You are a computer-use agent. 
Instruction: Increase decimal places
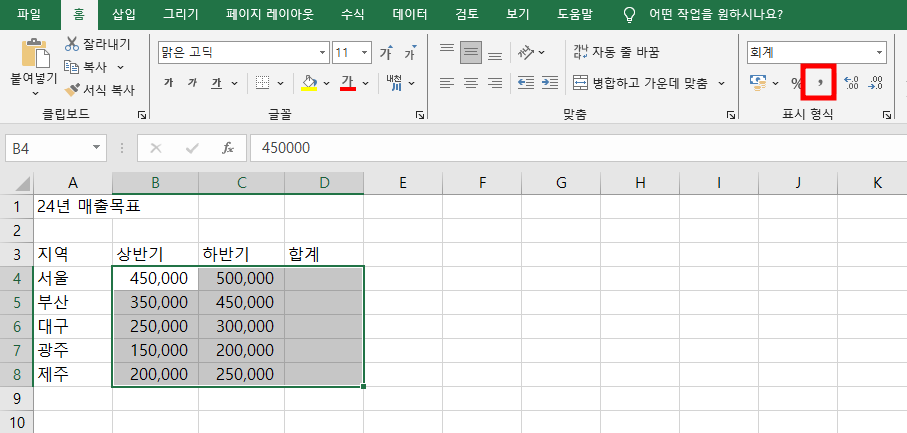851,83
